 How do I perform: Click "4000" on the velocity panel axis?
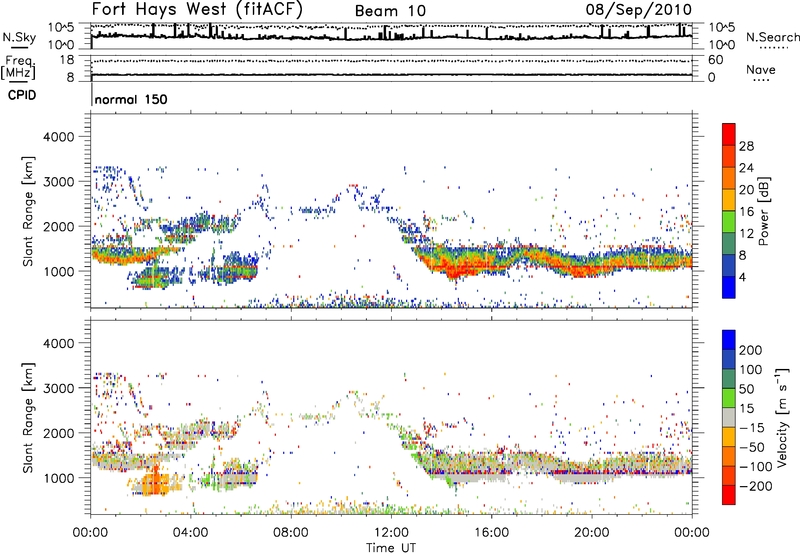tap(58, 343)
